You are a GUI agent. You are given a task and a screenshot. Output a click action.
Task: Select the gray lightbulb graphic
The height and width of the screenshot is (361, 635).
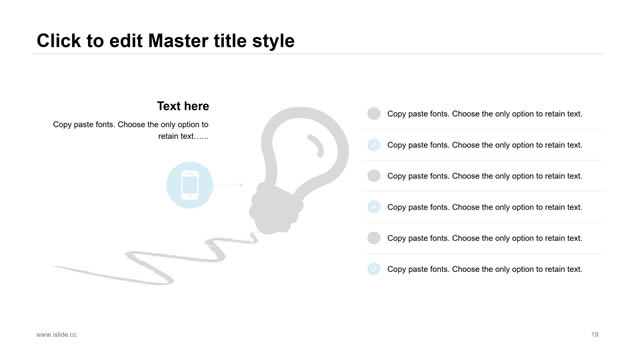click(299, 170)
